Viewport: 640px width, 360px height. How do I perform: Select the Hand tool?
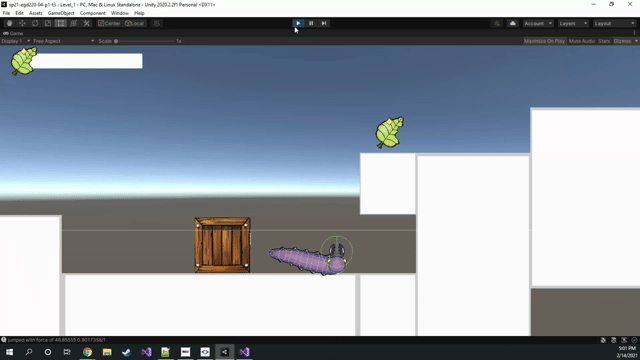point(9,23)
